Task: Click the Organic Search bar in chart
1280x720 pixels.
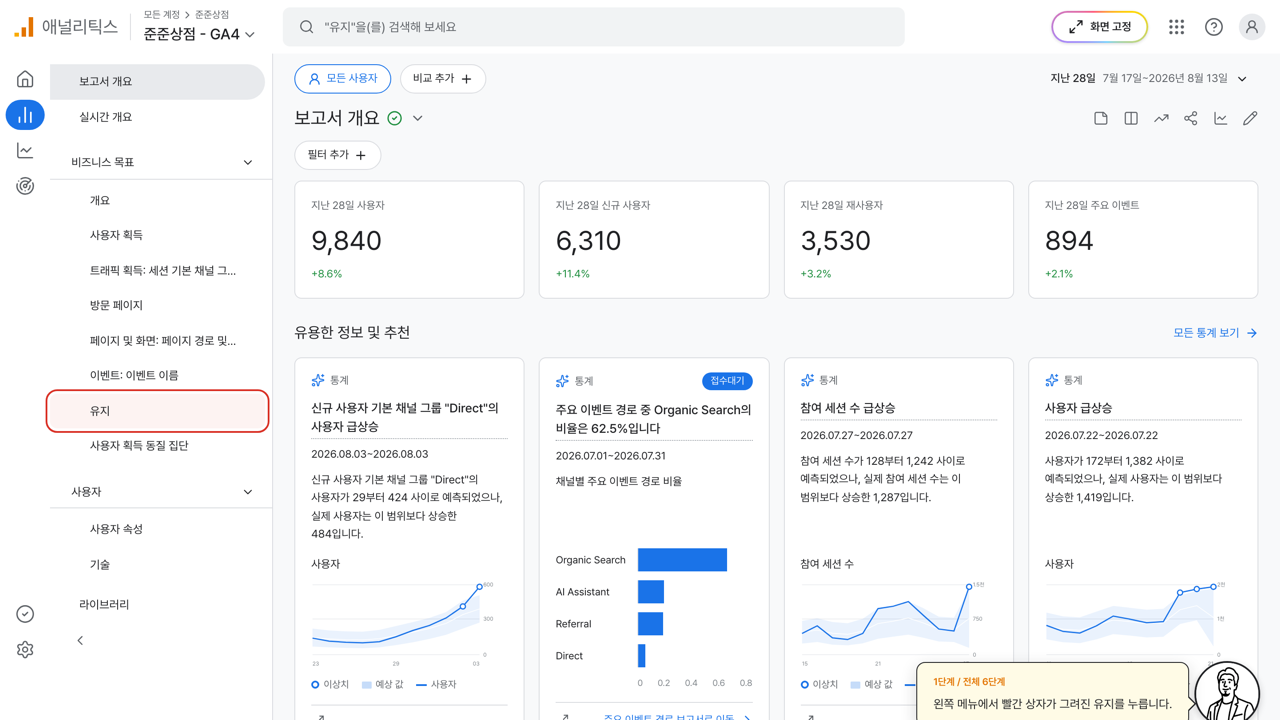Action: coord(682,560)
